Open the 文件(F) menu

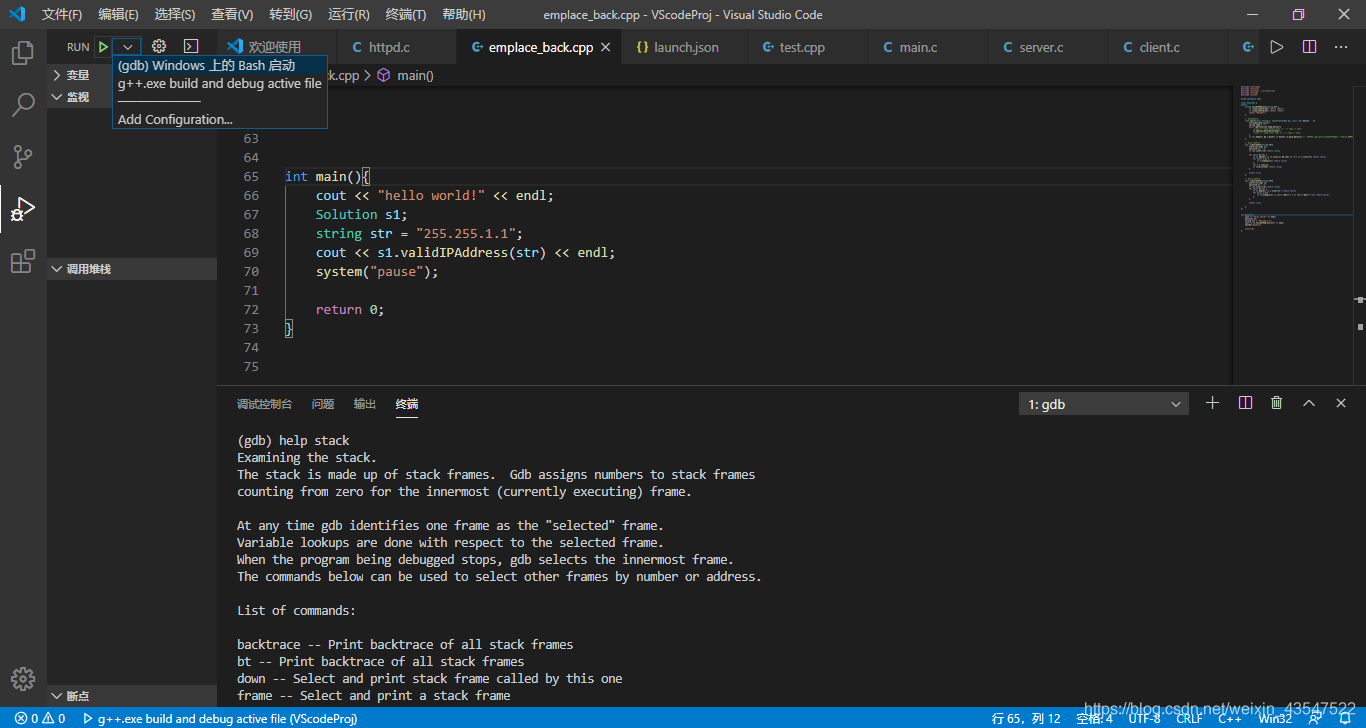[62, 14]
